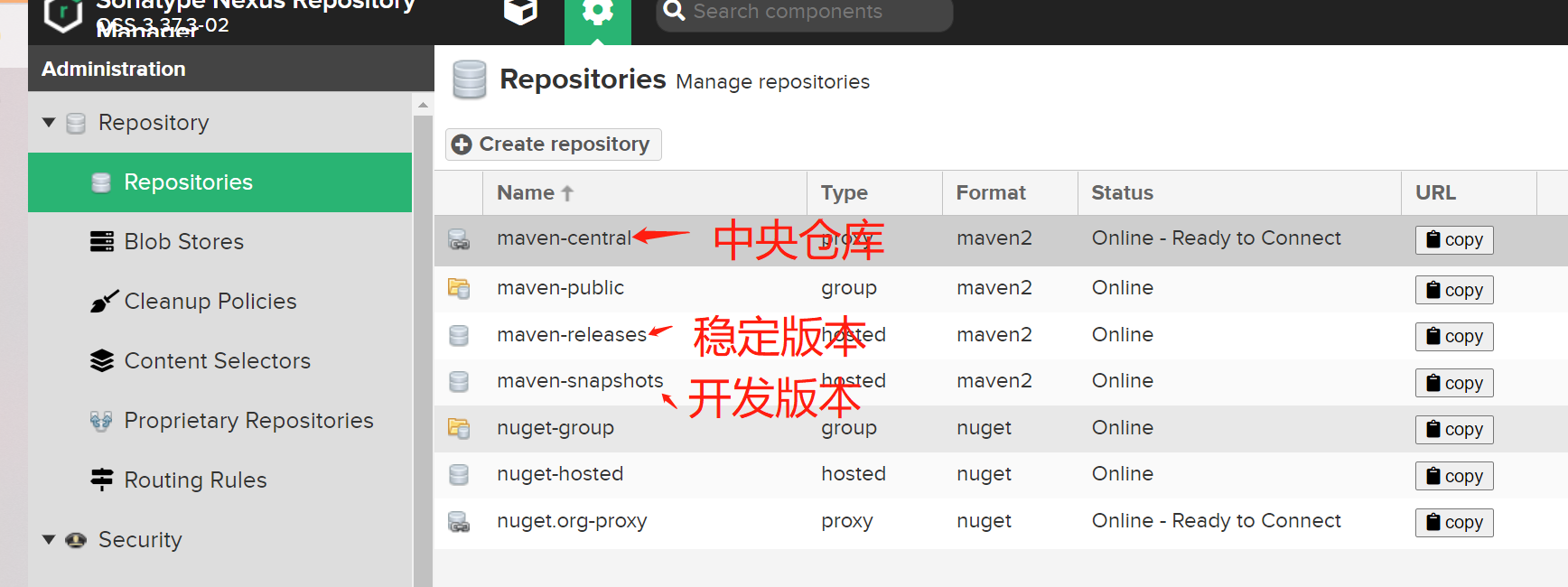This screenshot has height=587, width=1568.
Task: Copy the maven-snapshots repository URL
Action: pos(1454,383)
